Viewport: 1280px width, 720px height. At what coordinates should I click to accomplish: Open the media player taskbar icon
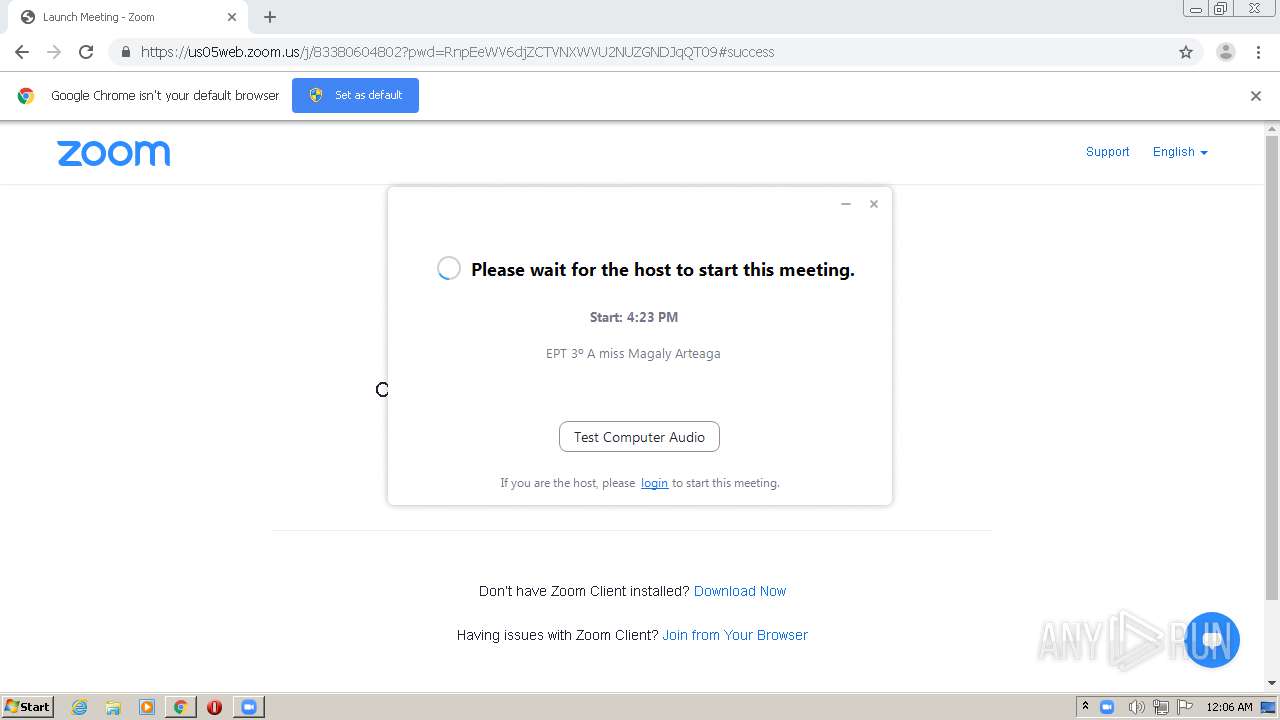(x=147, y=707)
